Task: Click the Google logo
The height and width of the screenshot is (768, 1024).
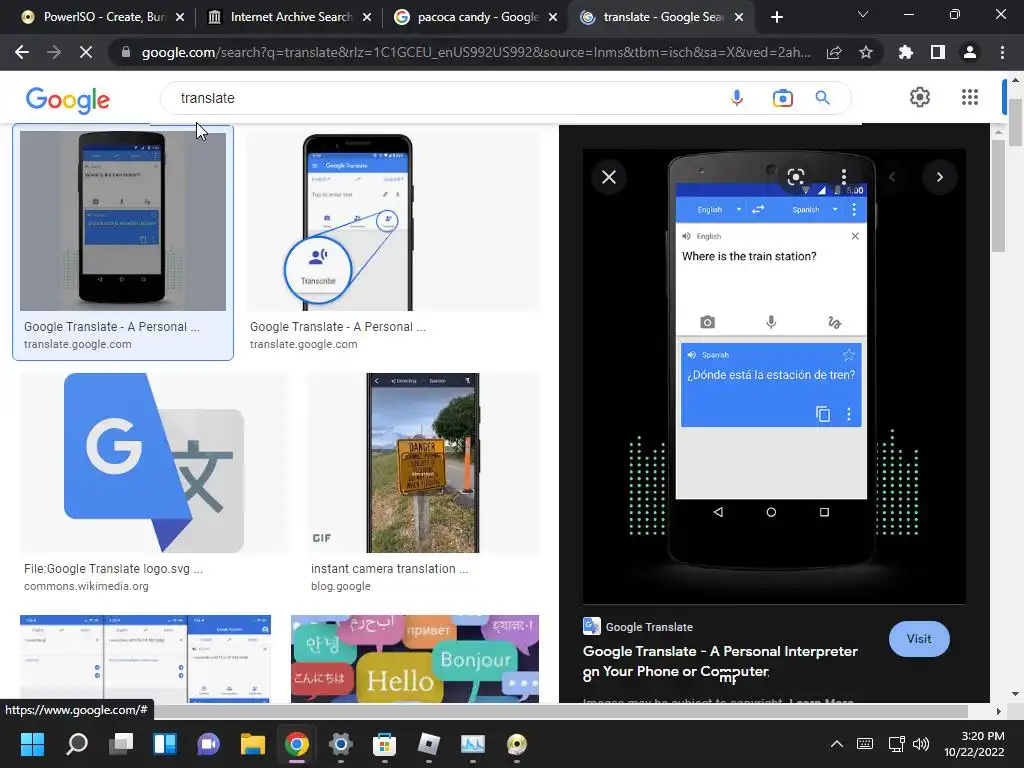Action: [68, 99]
